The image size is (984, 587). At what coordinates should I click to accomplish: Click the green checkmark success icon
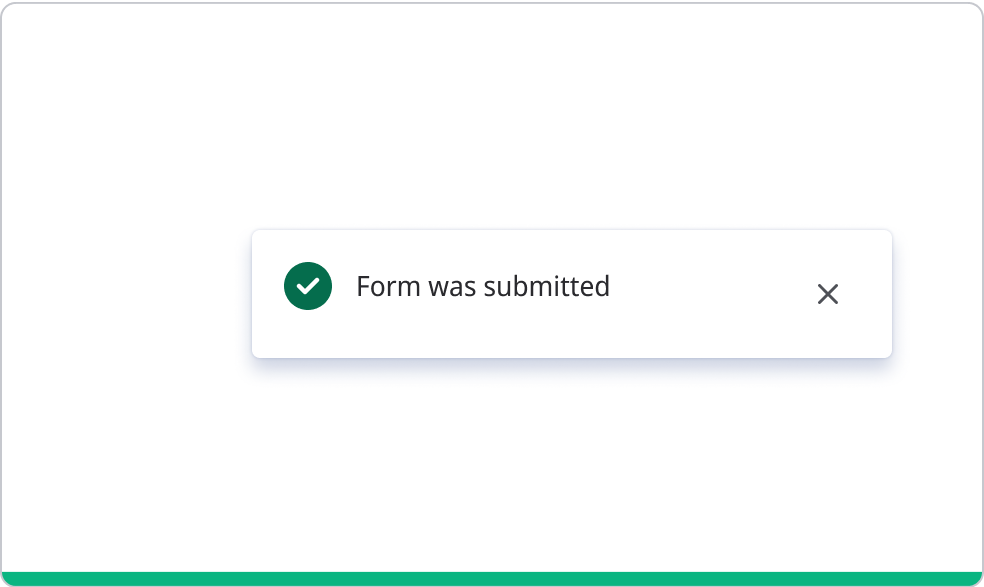pos(308,286)
